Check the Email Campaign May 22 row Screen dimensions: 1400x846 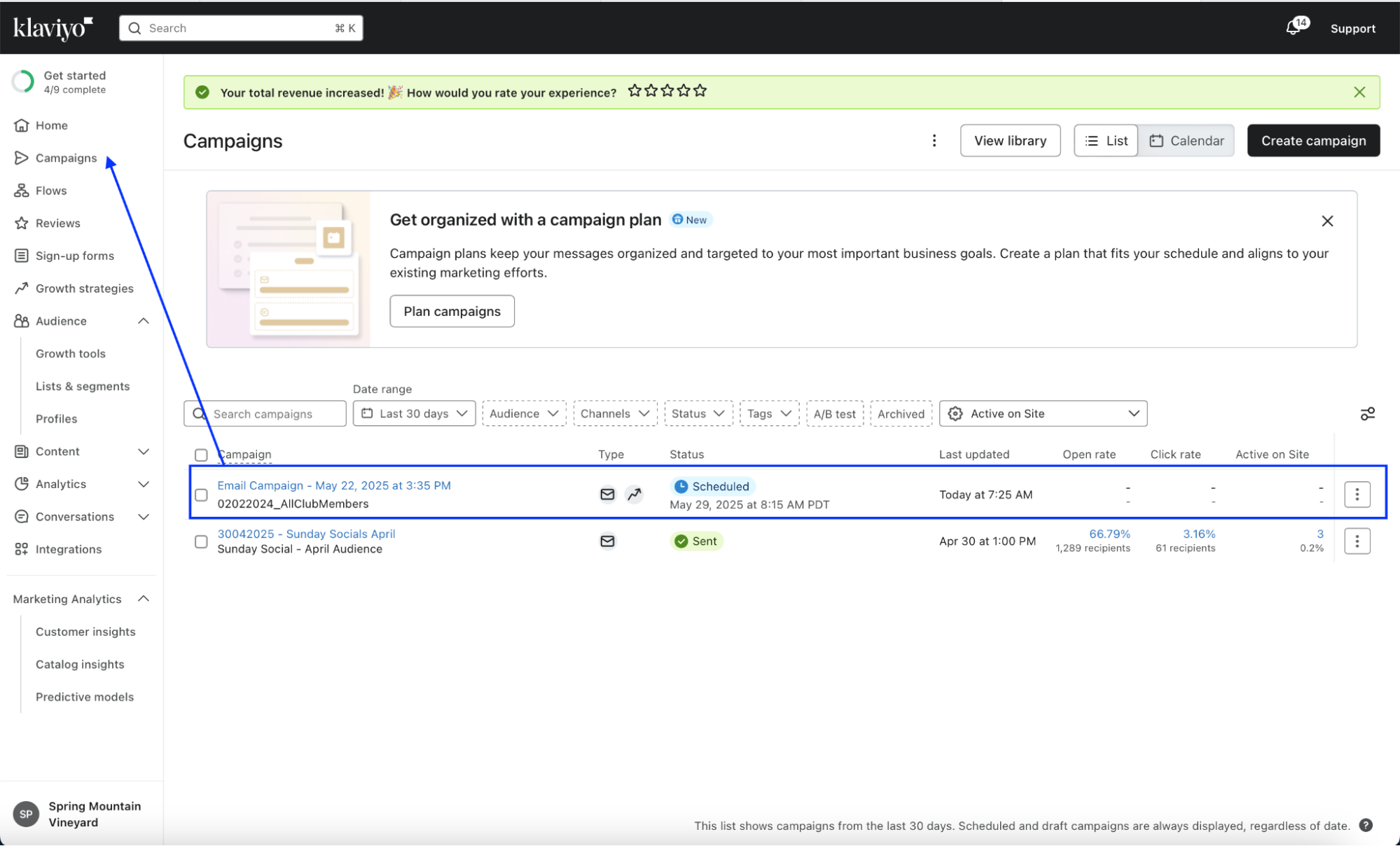click(201, 495)
